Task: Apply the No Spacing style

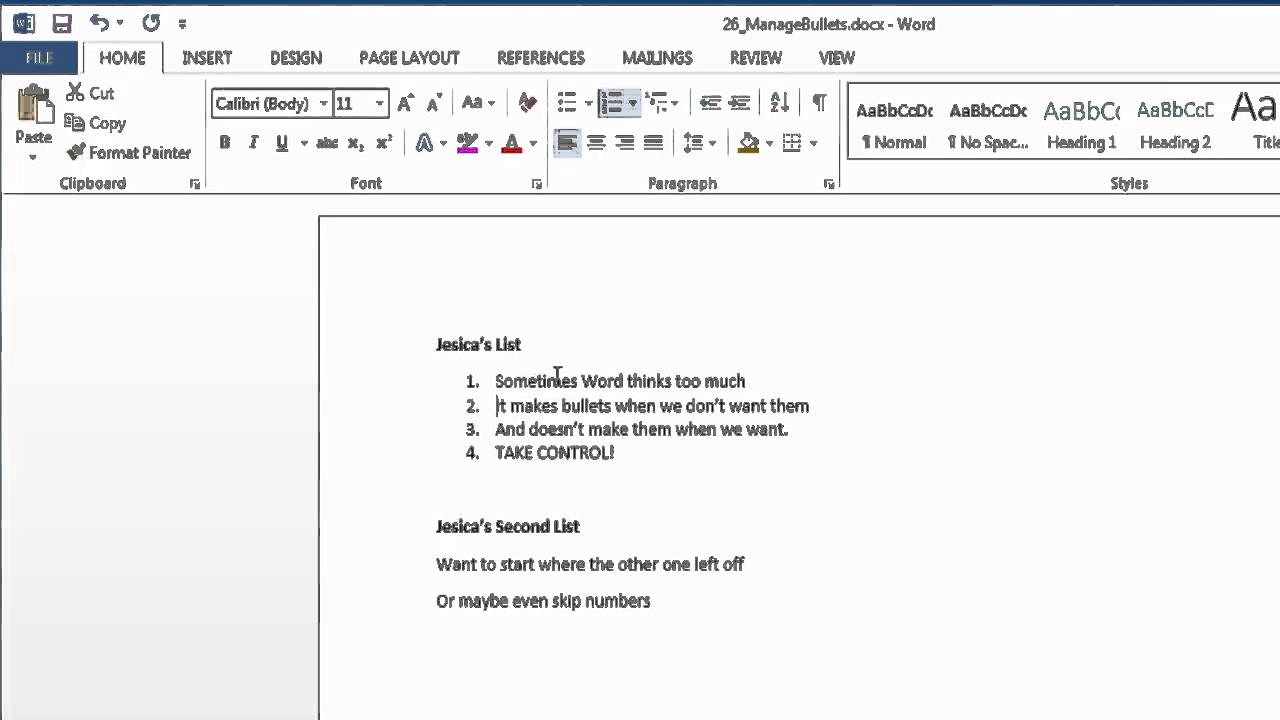Action: pyautogui.click(x=988, y=122)
